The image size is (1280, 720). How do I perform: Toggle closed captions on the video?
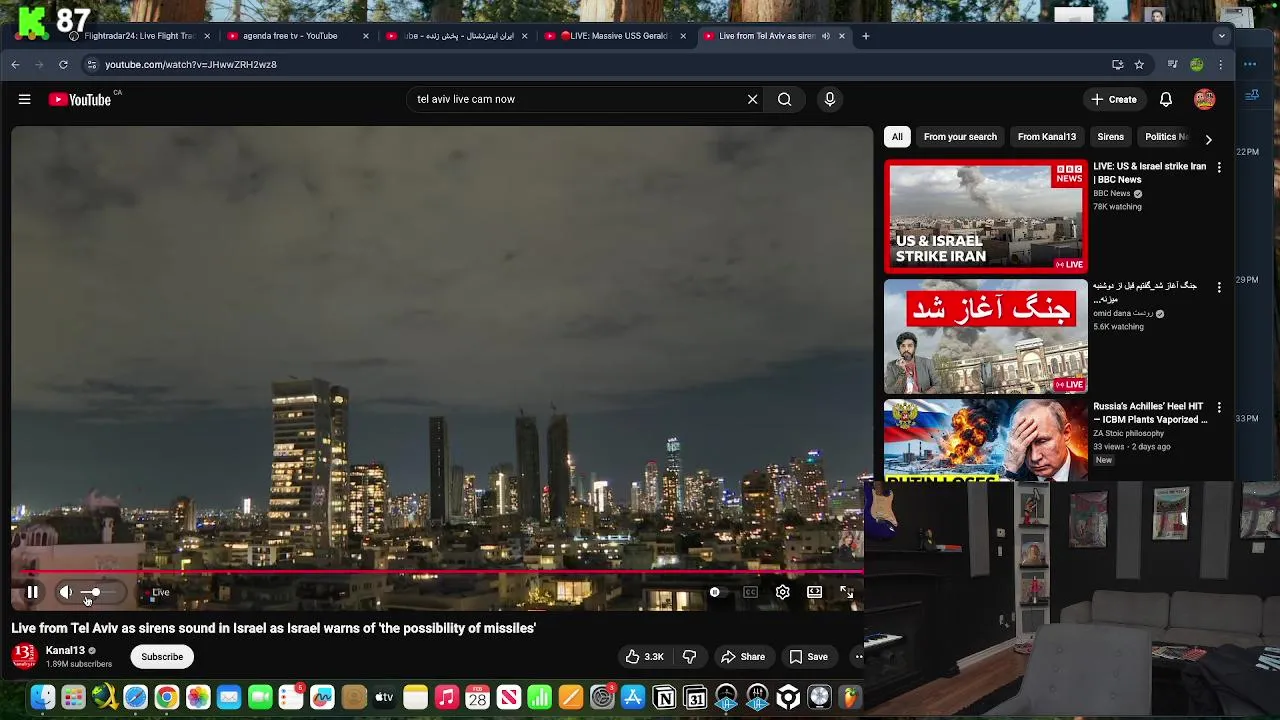750,592
